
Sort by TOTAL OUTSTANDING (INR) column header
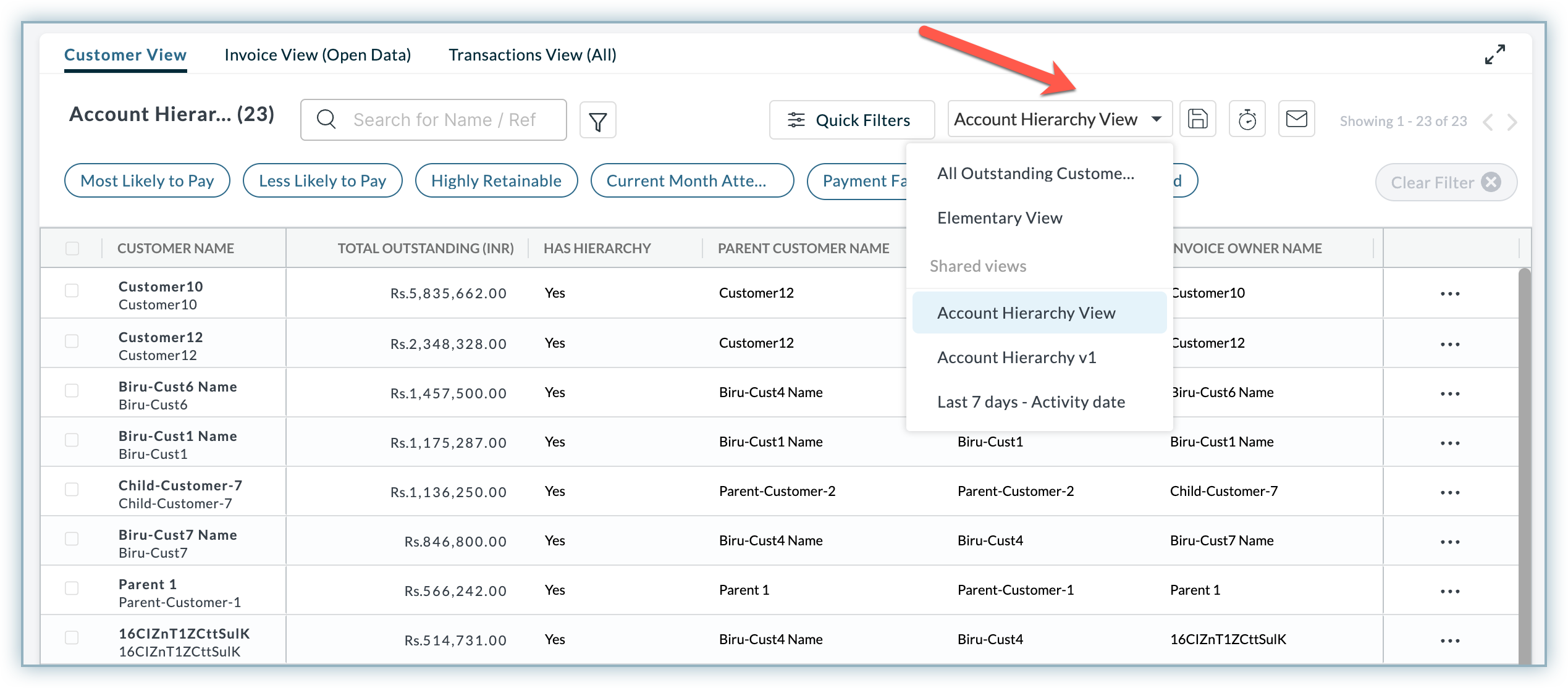(x=426, y=248)
